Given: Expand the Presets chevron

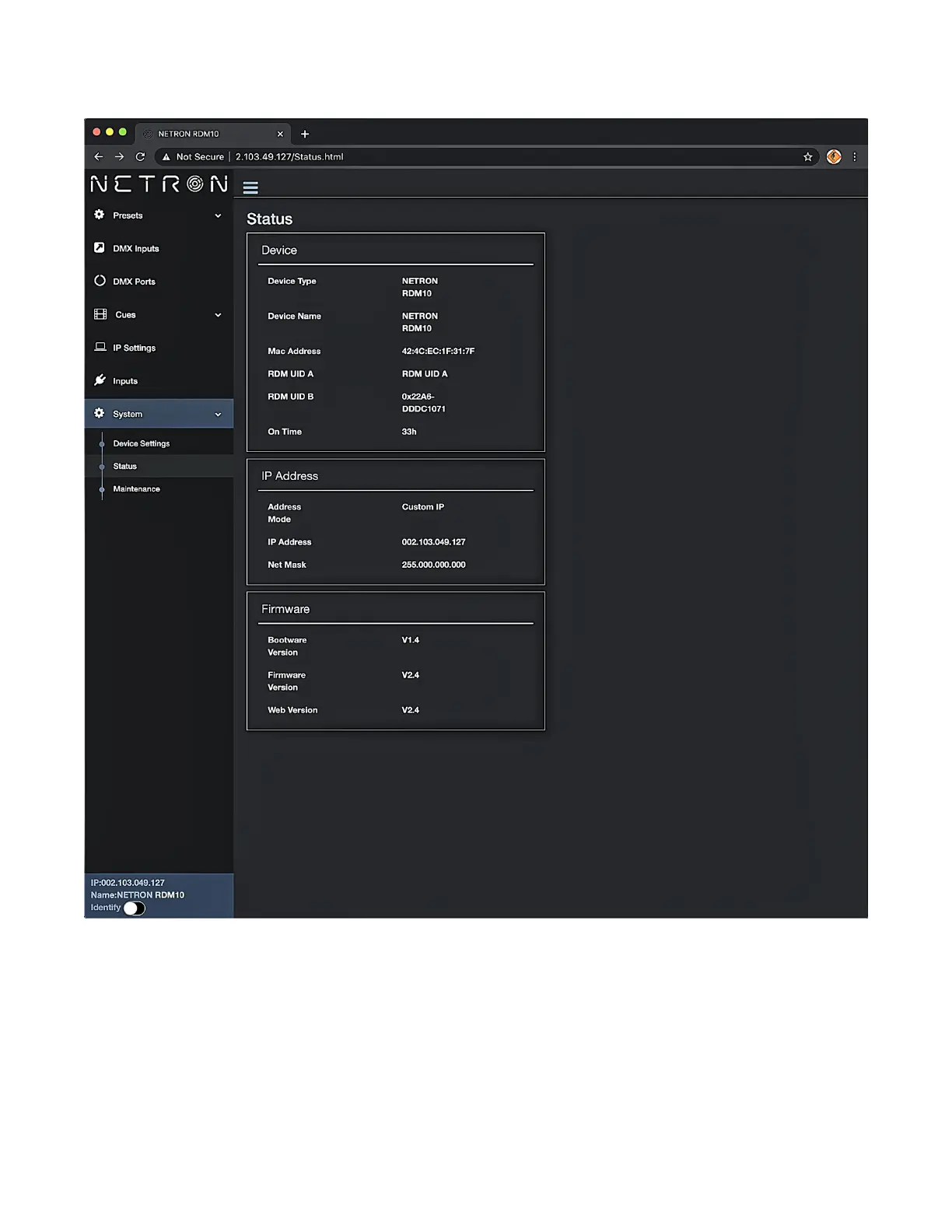Looking at the screenshot, I should tap(218, 216).
